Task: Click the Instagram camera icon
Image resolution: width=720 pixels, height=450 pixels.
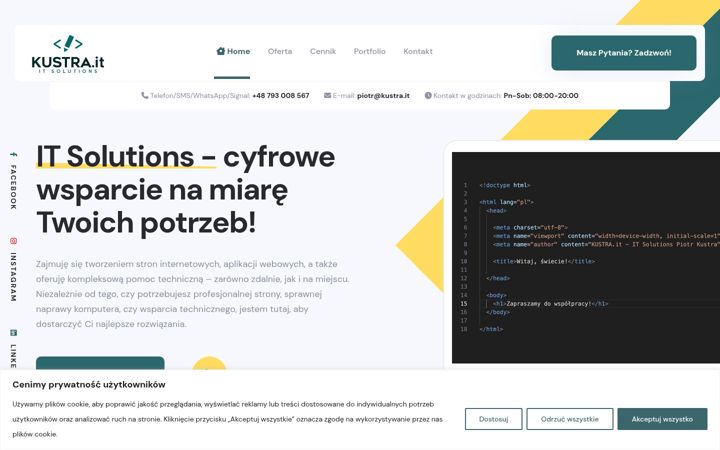Action: [x=13, y=241]
